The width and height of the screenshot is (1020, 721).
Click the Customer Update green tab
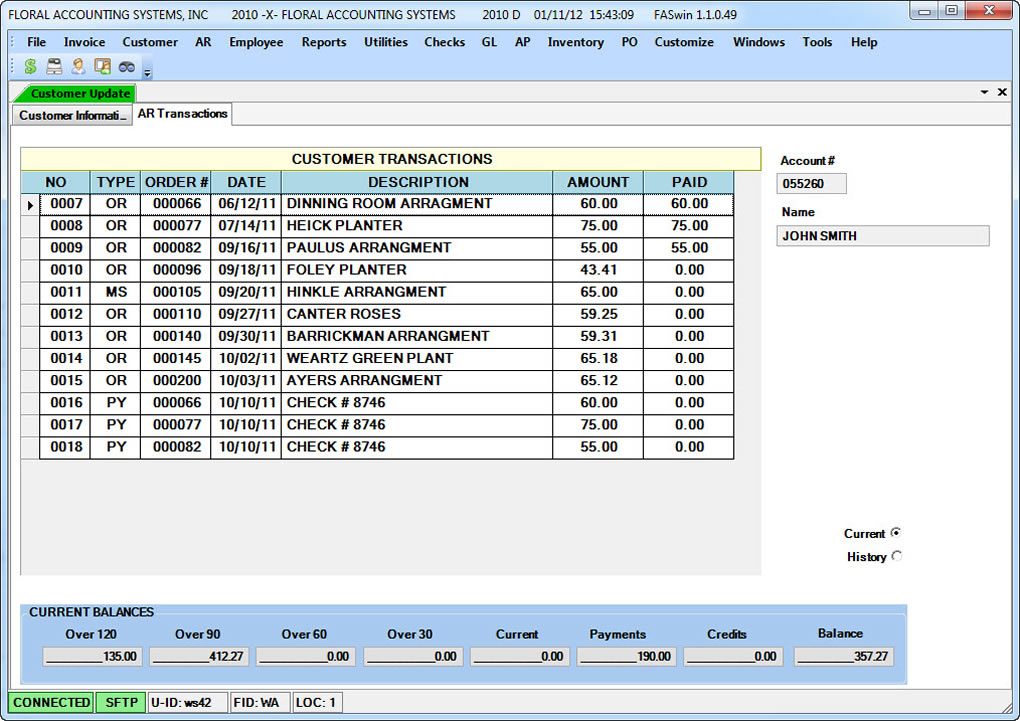[x=79, y=93]
